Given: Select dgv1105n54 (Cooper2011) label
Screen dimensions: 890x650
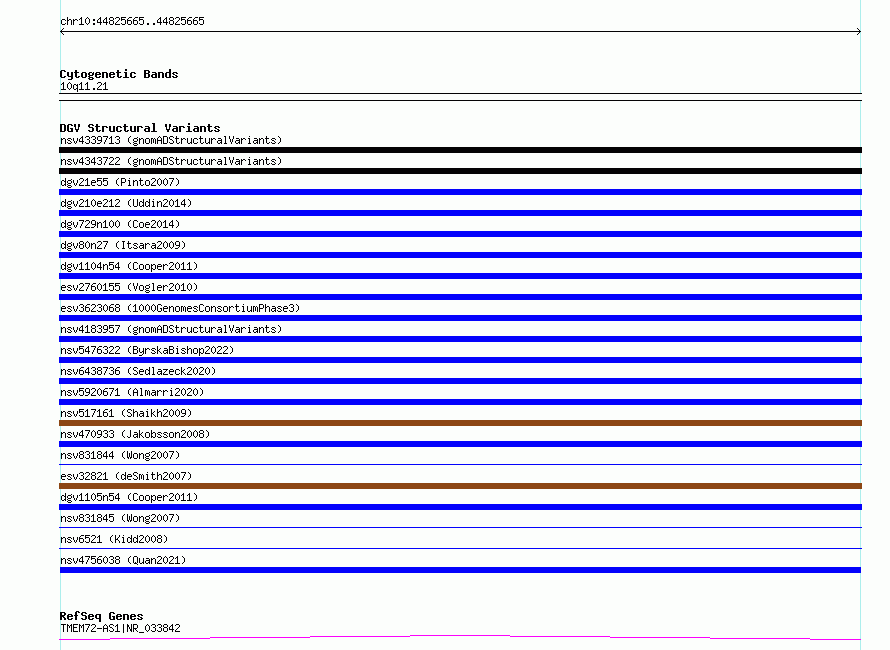Looking at the screenshot, I should pos(129,497).
